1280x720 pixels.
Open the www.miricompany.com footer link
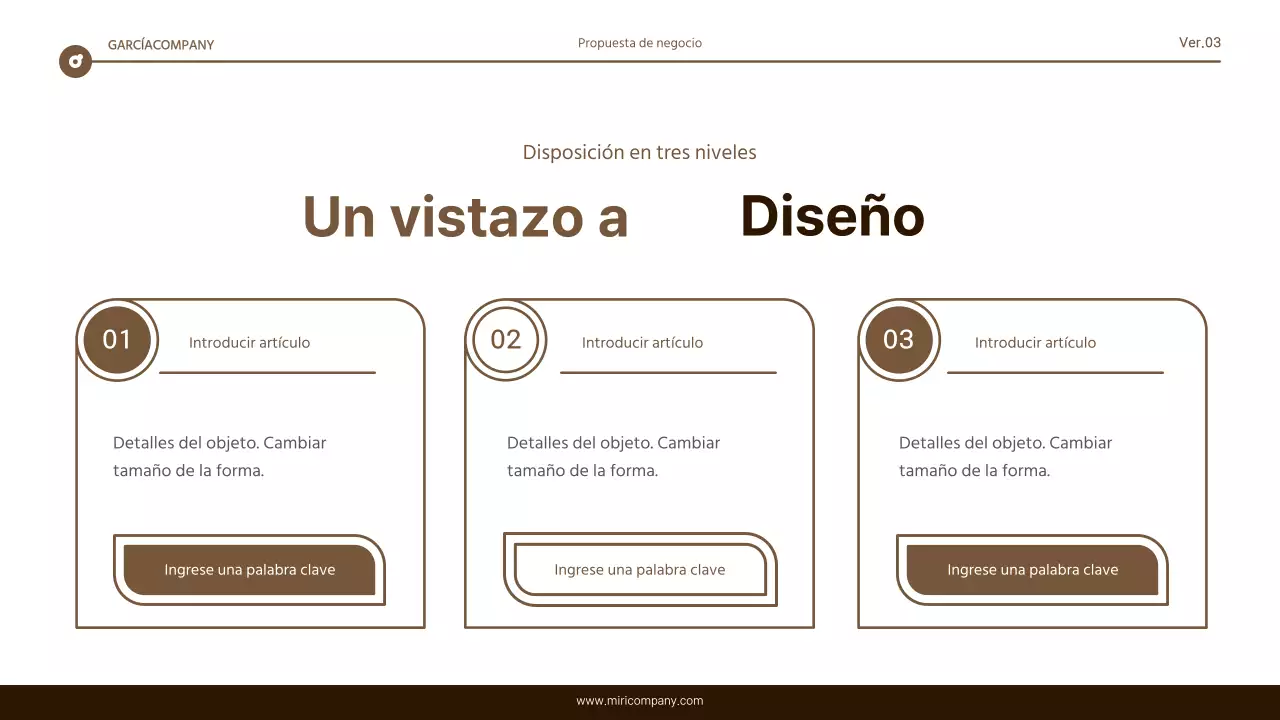click(639, 700)
